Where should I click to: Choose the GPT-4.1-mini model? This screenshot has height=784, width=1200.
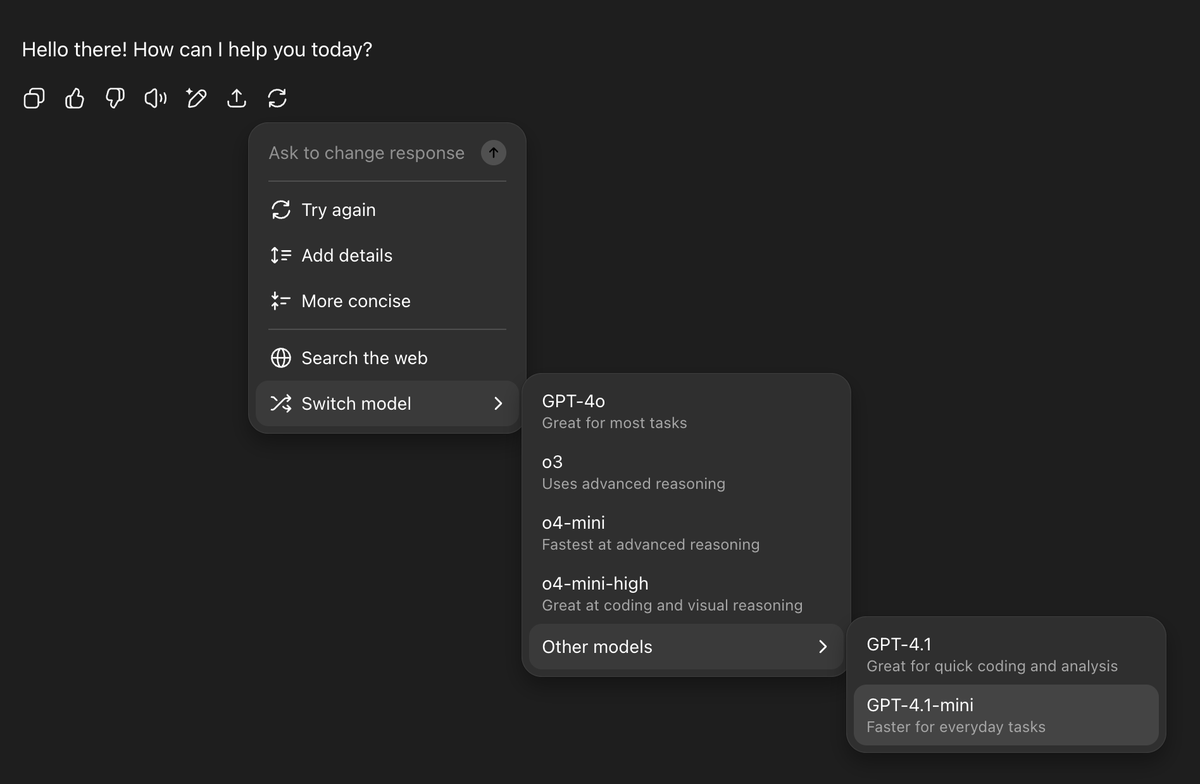tap(1006, 715)
